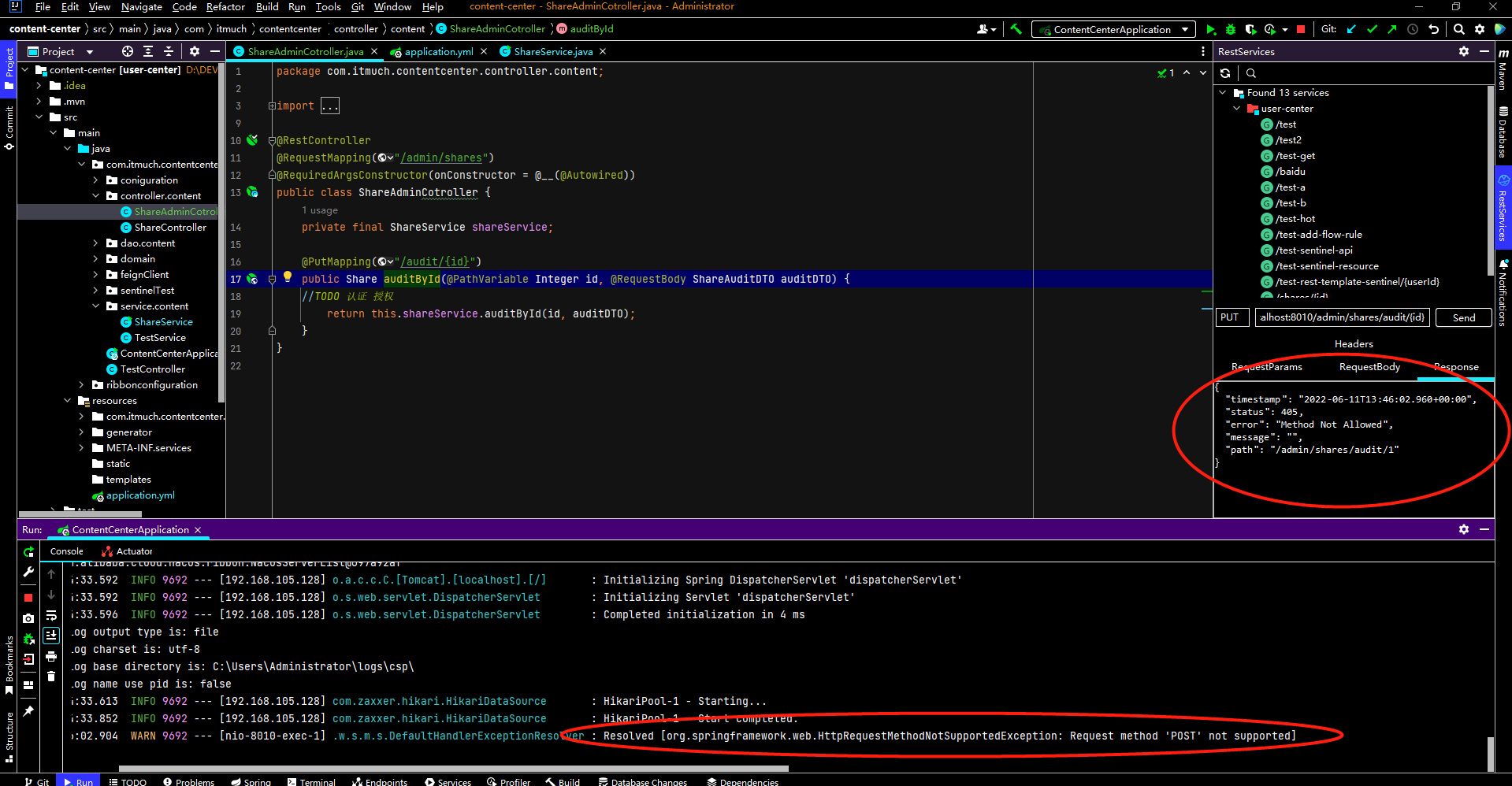Open Headers section in RestServices
Screen dimensions: 1512x786
click(1354, 344)
